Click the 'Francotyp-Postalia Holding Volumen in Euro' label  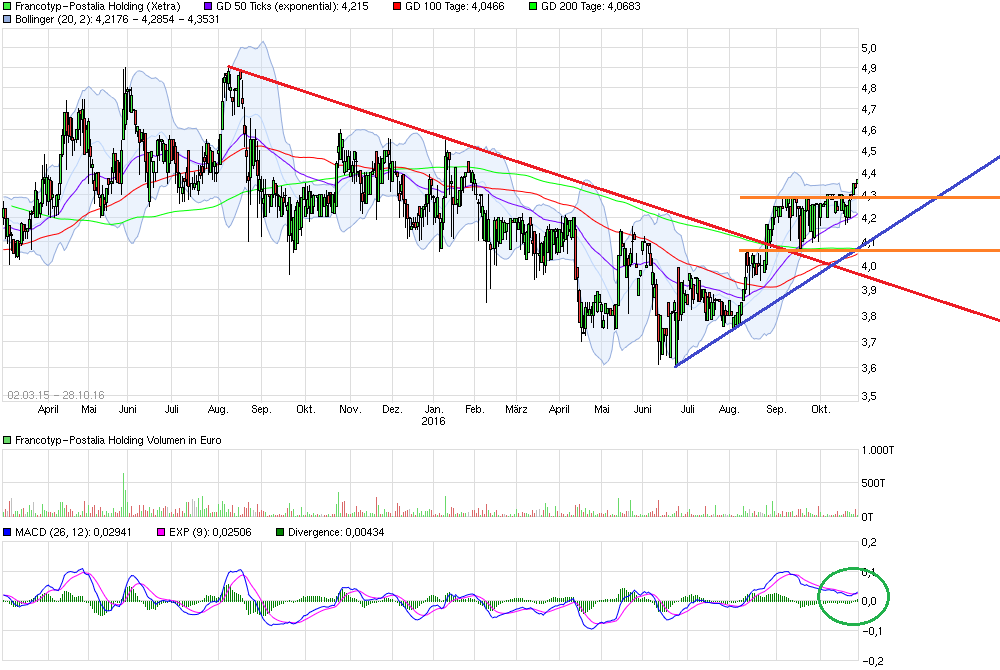point(118,440)
